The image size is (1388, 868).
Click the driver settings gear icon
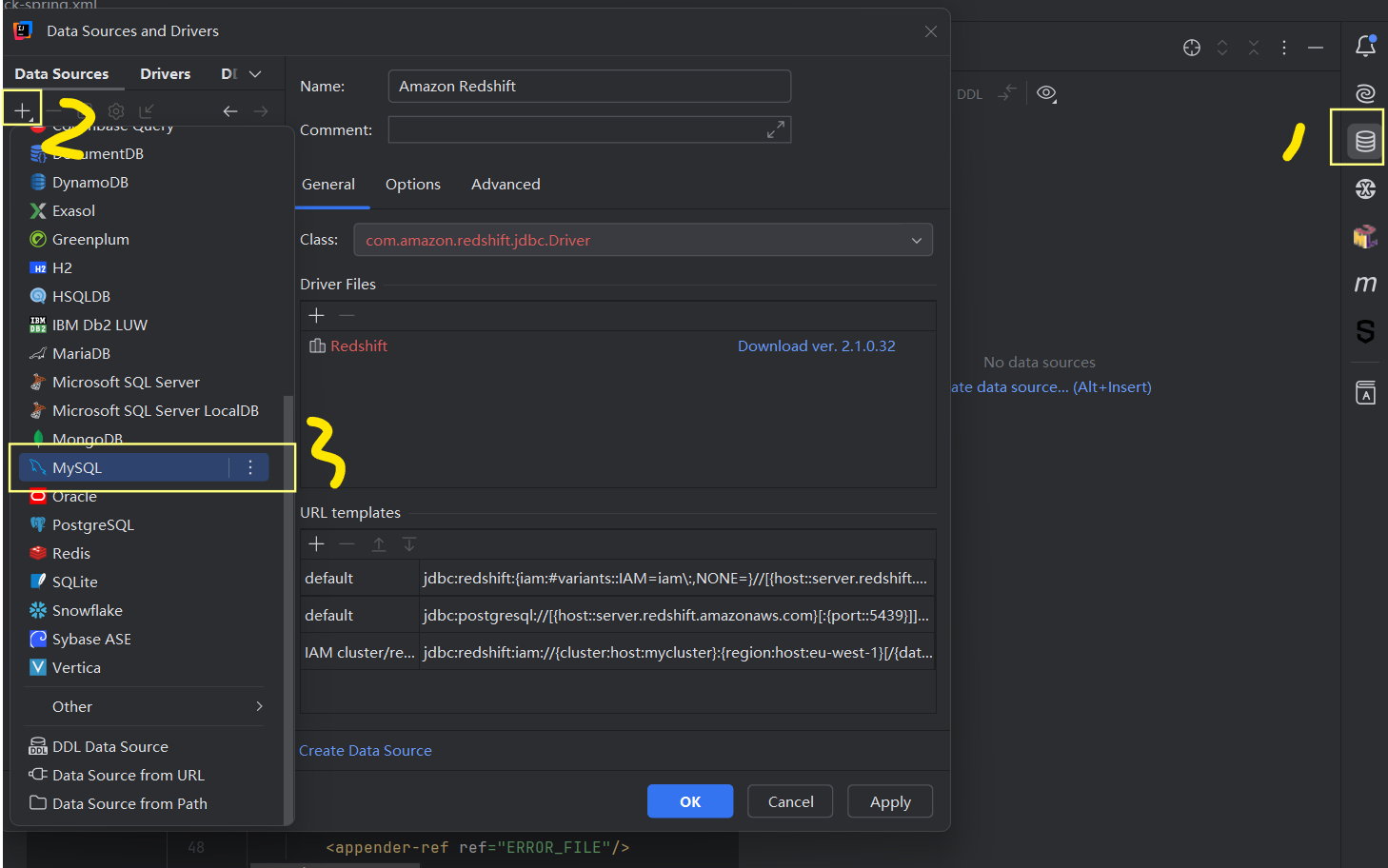[x=116, y=111]
